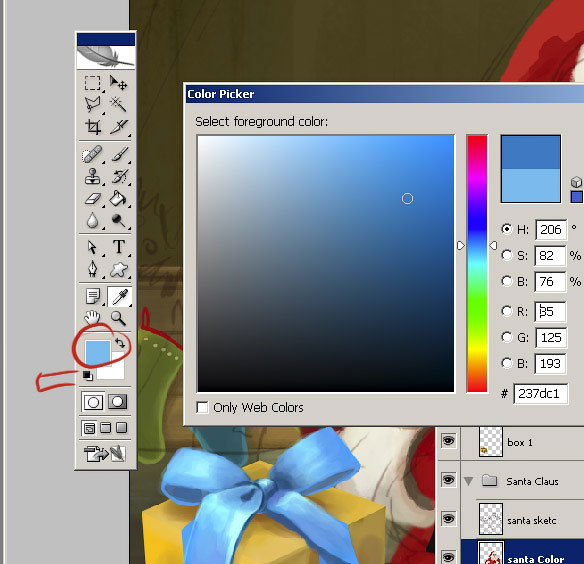Image resolution: width=584 pixels, height=564 pixels.
Task: Switch to Standard Mode editing
Action: click(93, 402)
